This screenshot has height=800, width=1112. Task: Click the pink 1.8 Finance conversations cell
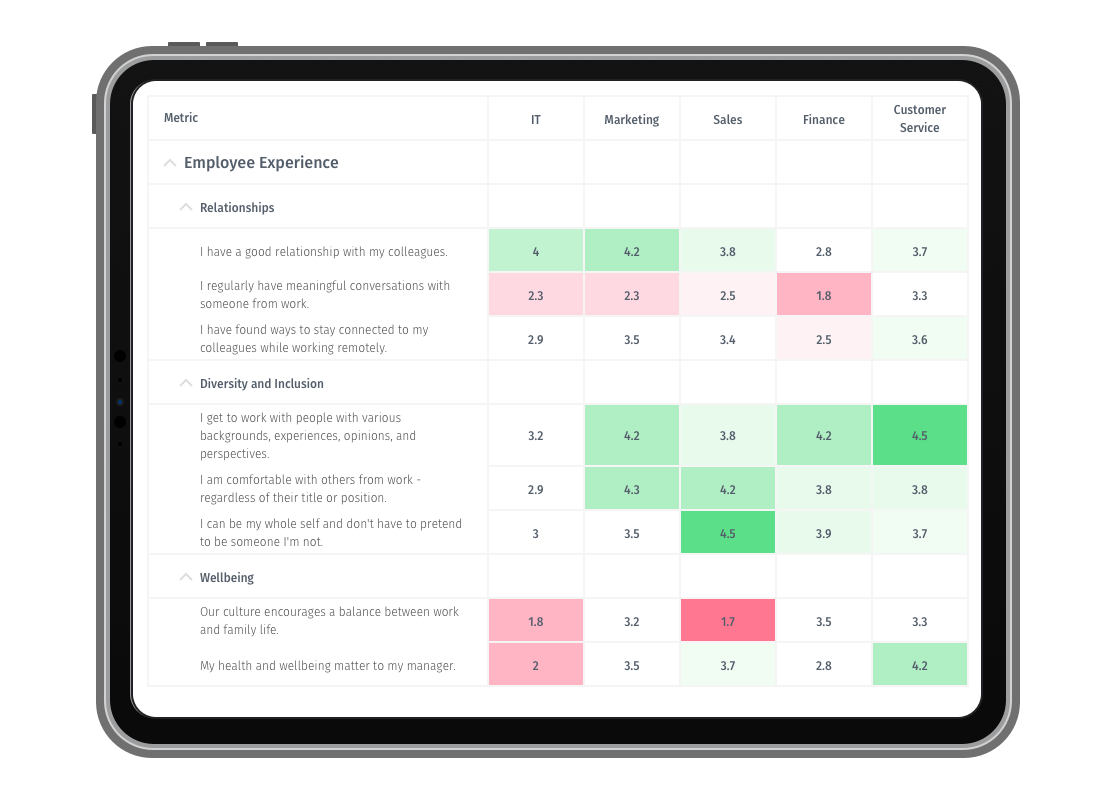[823, 295]
